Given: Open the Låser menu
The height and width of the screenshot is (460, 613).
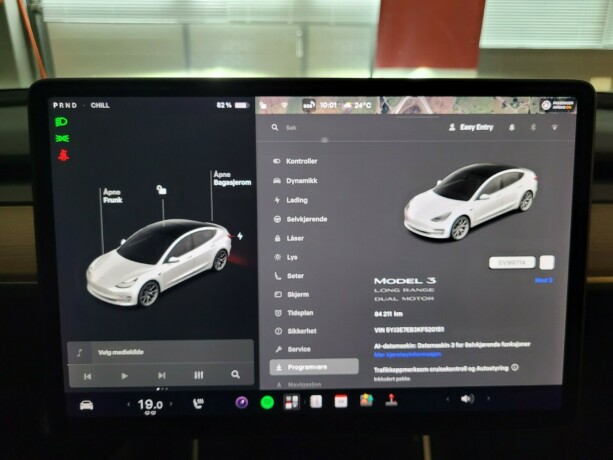Looking at the screenshot, I should point(289,238).
